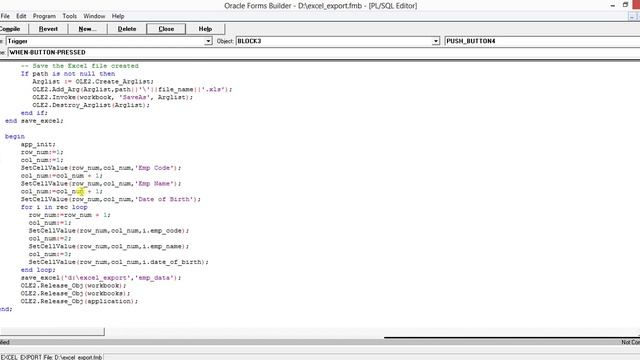Image resolution: width=640 pixels, height=360 pixels.
Task: Click the Close button in editor toolbar
Action: click(x=166, y=29)
